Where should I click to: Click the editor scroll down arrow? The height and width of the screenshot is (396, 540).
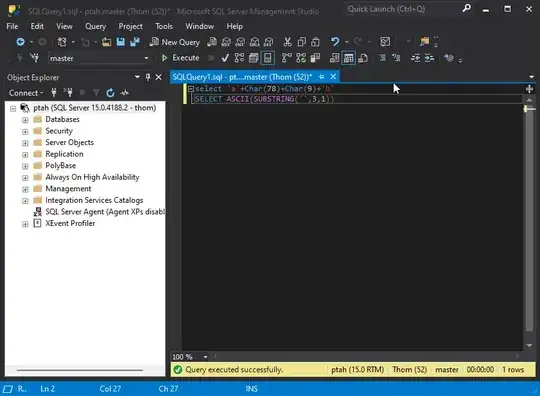click(x=529, y=345)
